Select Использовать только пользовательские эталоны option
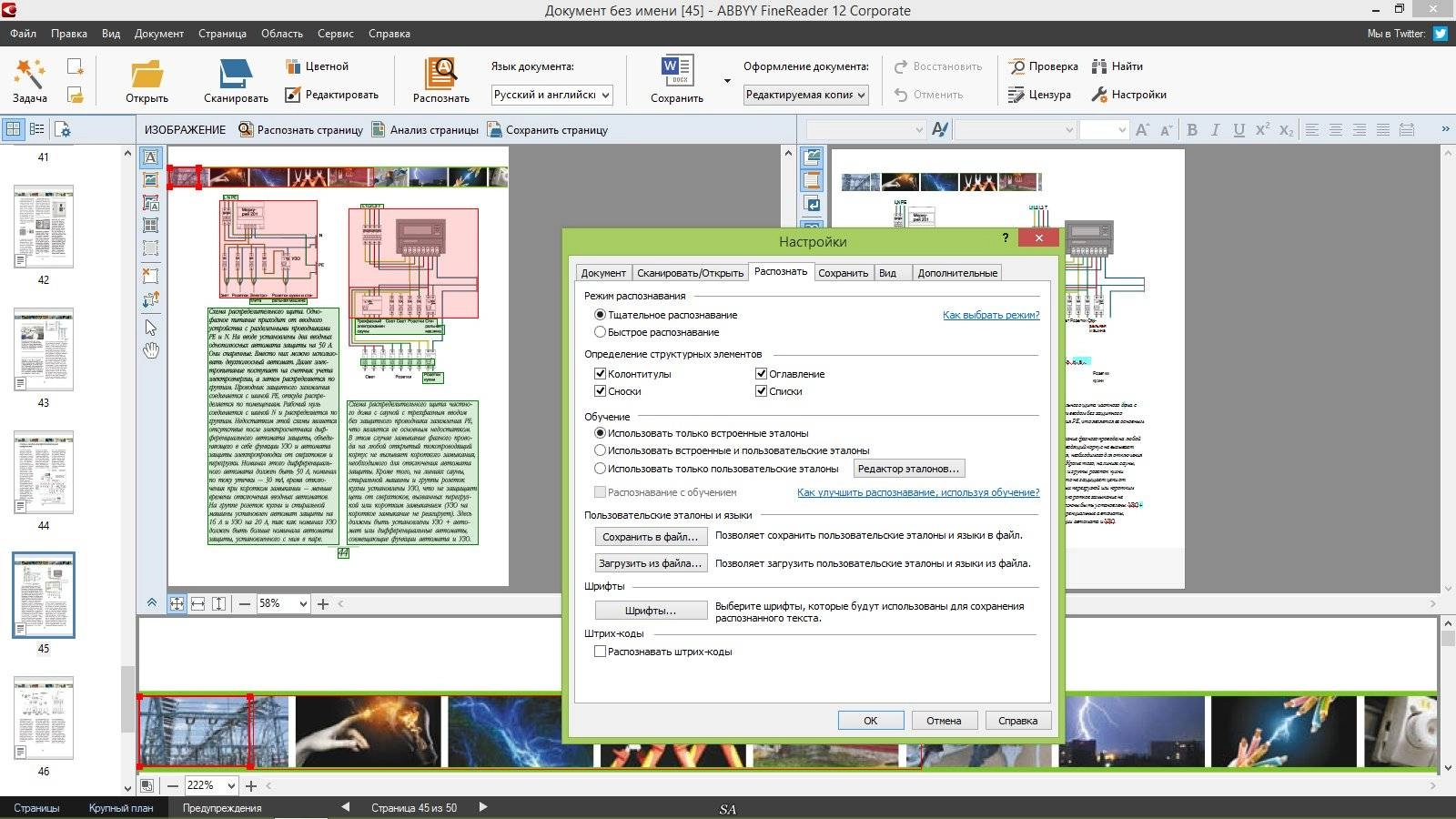Viewport: 1456px width, 819px height. point(600,469)
